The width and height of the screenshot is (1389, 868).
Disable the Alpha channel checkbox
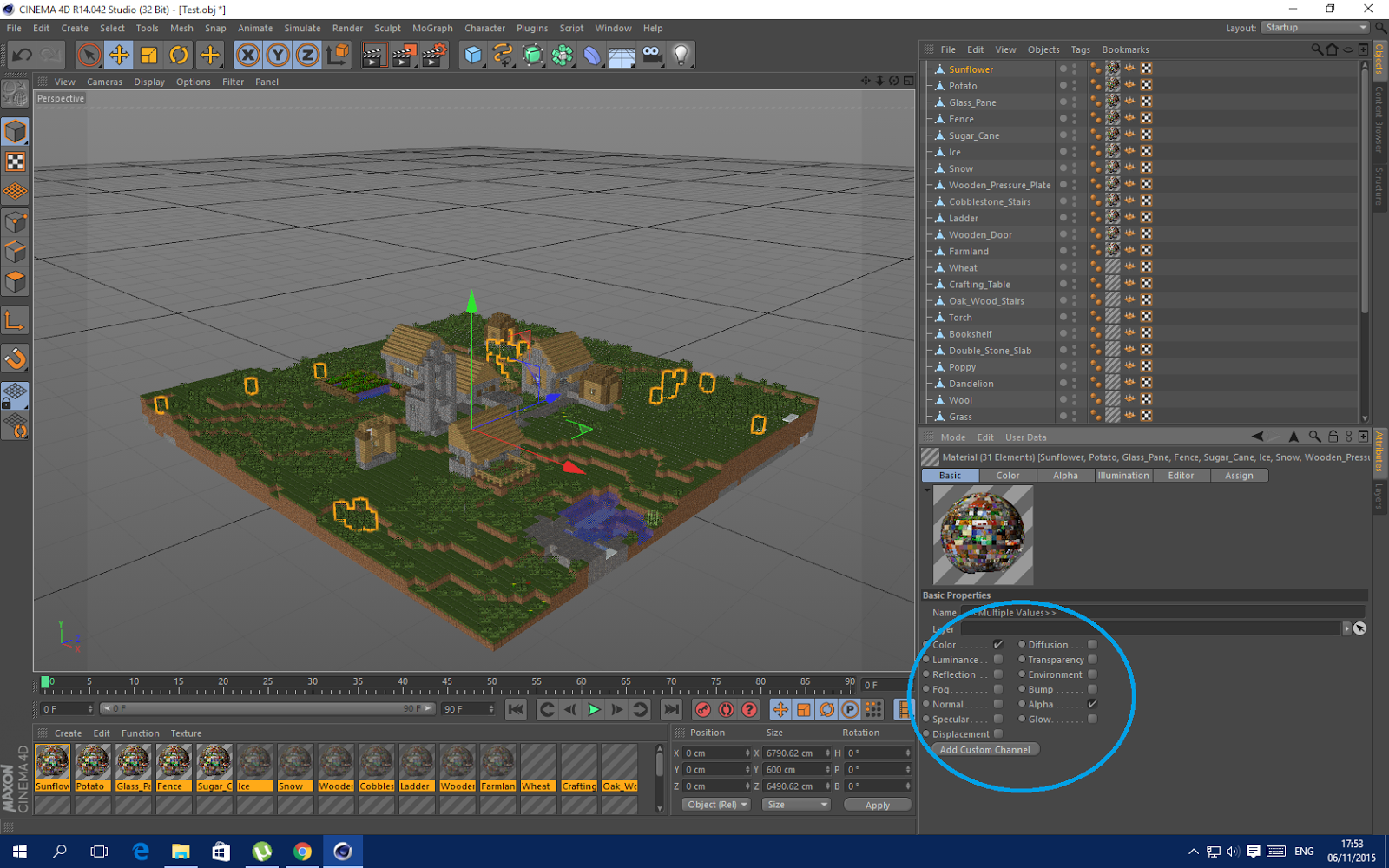coord(1092,704)
